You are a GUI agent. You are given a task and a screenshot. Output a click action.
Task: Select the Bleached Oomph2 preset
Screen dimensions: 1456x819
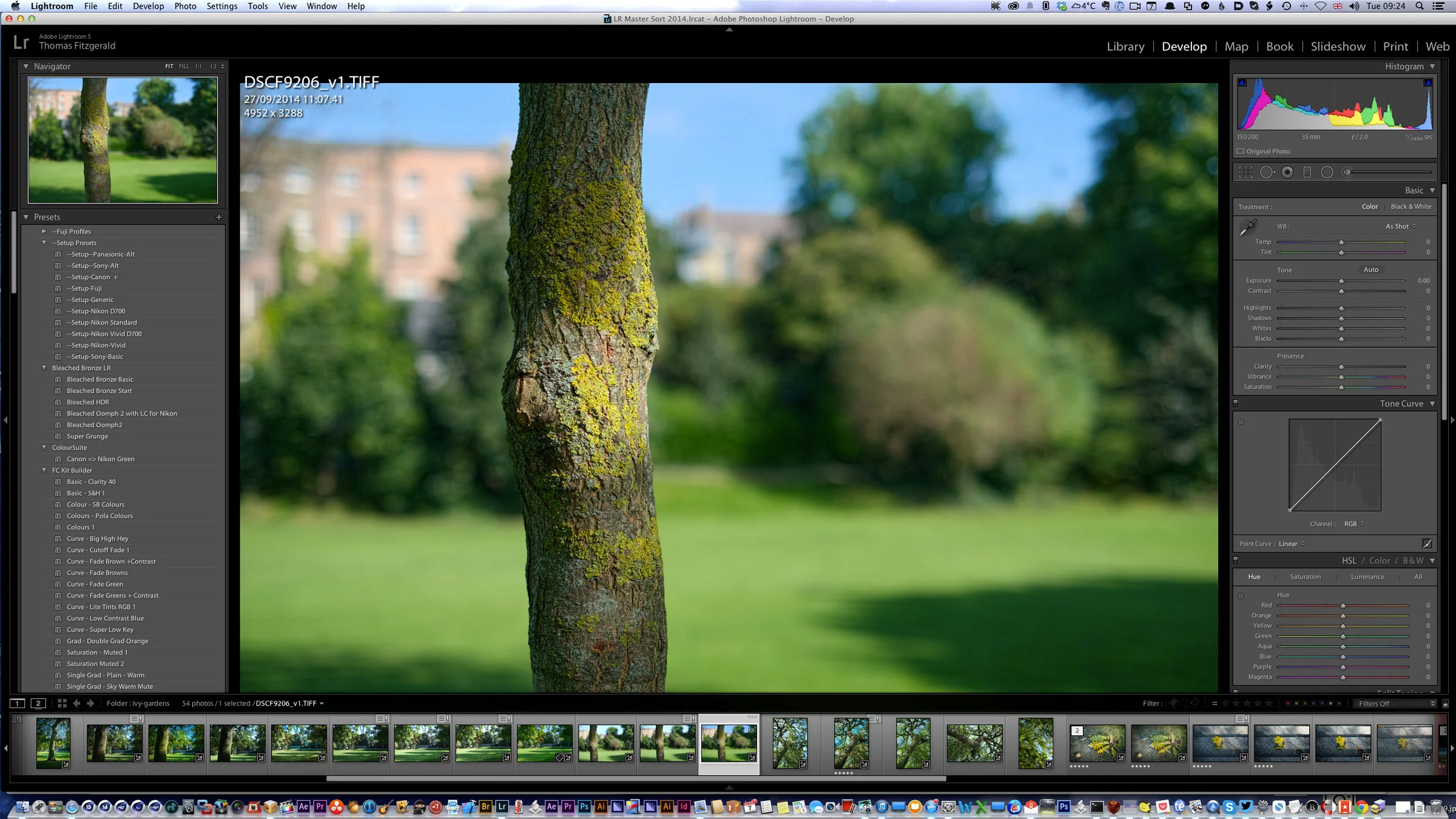(95, 425)
